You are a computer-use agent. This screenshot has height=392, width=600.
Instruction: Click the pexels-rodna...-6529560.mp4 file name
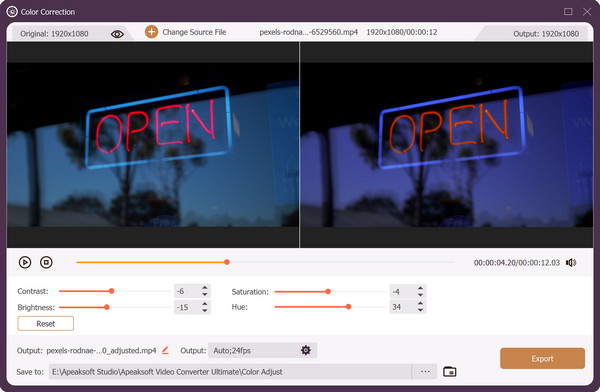[x=308, y=32]
